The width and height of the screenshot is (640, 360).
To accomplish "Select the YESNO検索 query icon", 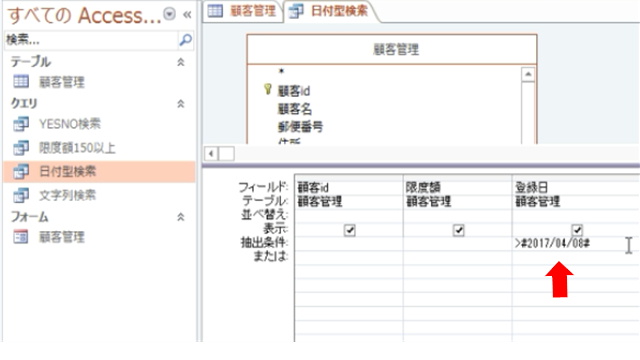I will tap(21, 124).
